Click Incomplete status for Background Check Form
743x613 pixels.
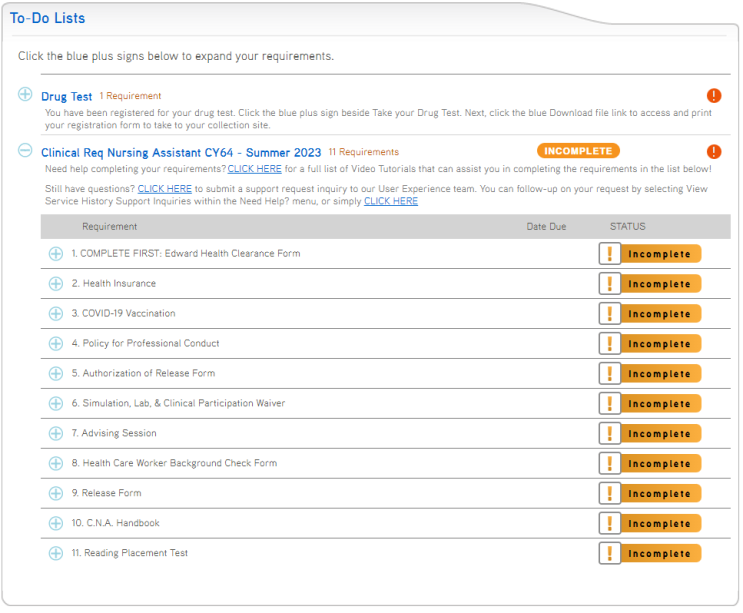point(661,463)
